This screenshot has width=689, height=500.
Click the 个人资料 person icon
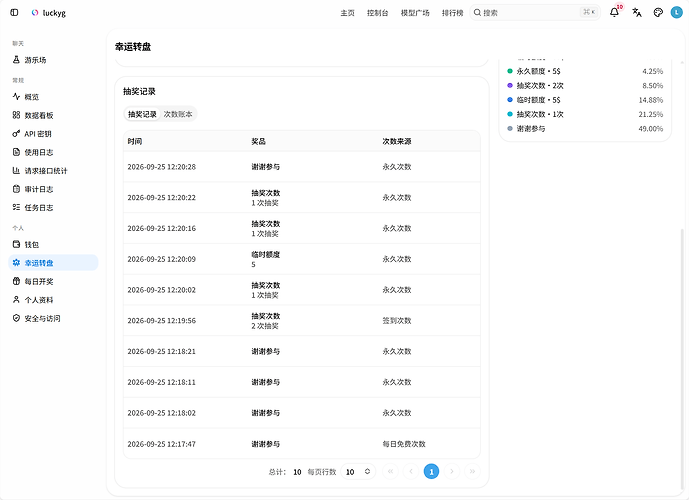[16, 300]
